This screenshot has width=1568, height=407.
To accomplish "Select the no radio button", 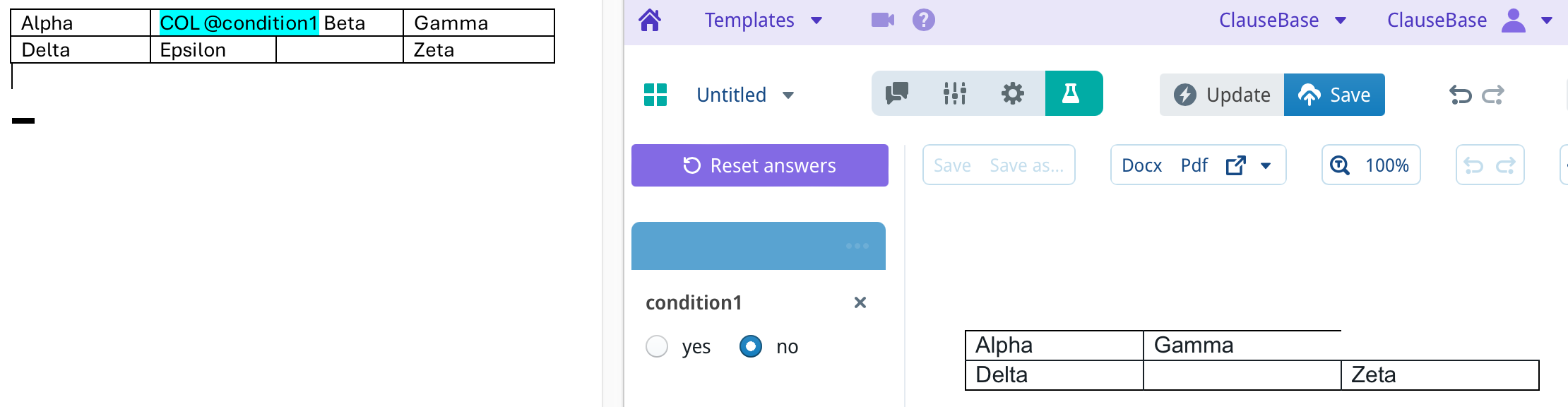I will (x=750, y=346).
